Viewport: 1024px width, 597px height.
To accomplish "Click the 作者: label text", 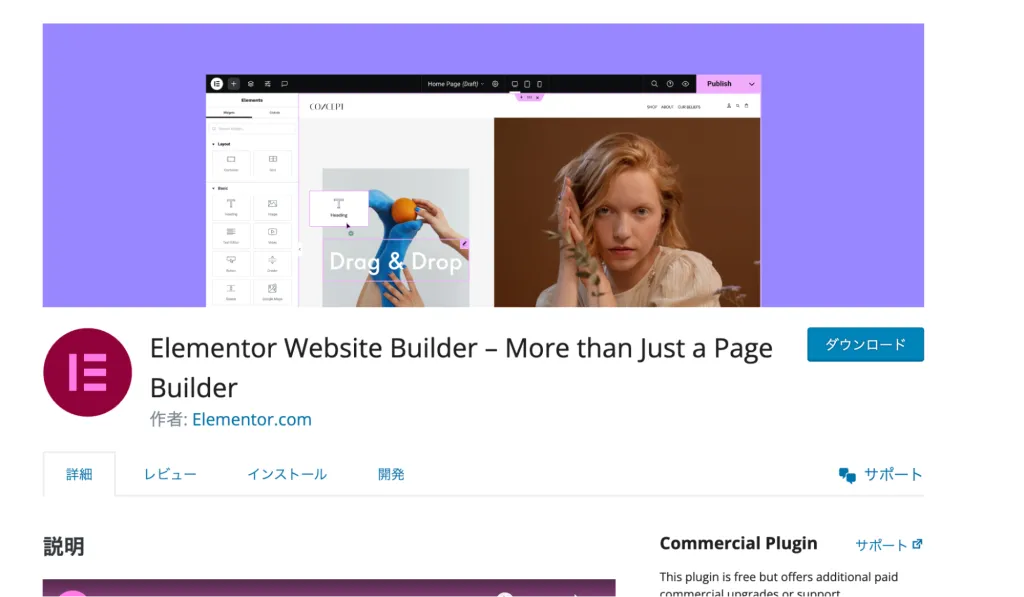I will tap(169, 419).
